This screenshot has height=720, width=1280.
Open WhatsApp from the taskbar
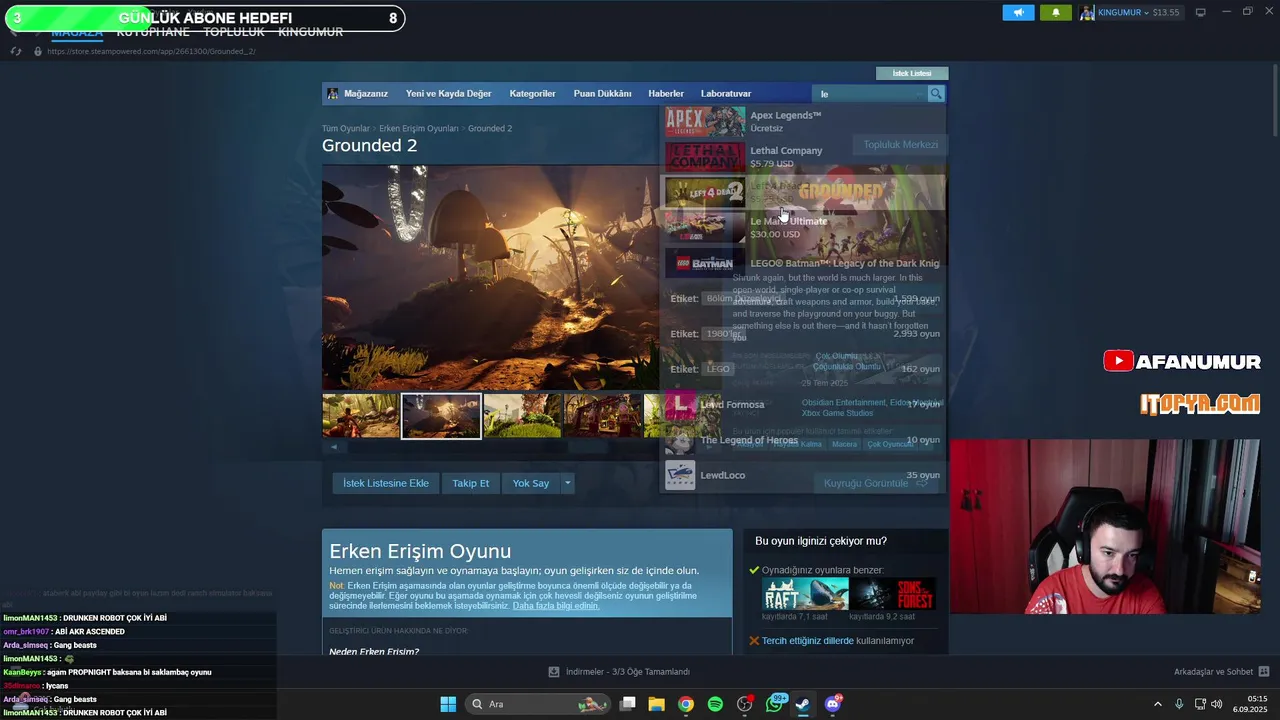pos(775,704)
